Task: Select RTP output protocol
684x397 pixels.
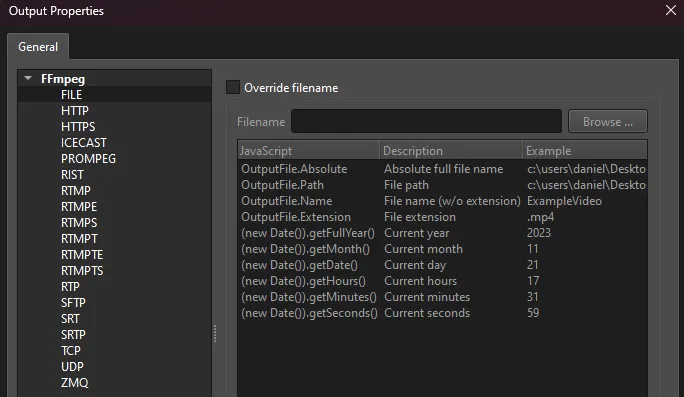Action: (114, 287)
